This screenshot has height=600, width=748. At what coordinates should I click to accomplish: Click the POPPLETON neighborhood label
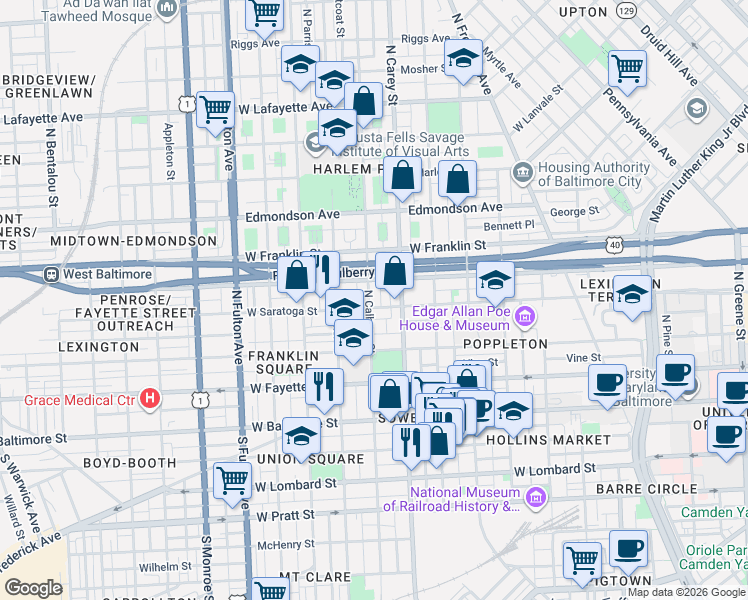506,344
